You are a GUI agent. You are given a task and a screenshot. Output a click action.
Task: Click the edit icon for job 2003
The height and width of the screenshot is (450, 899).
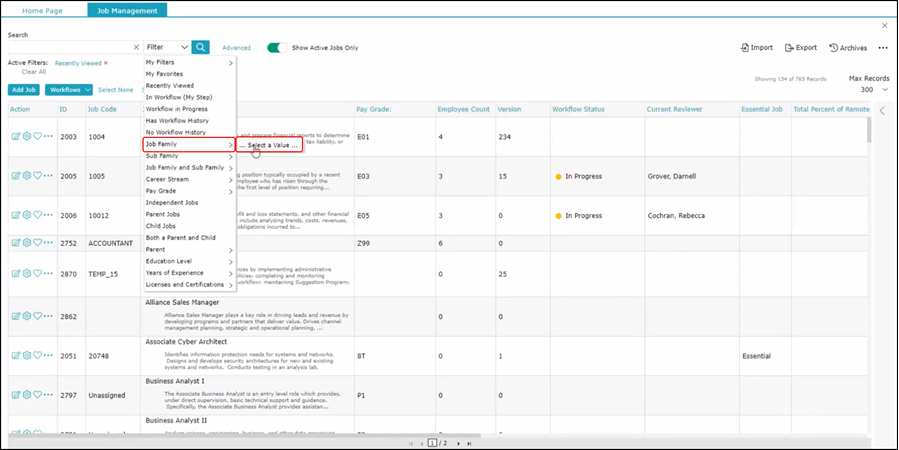tap(16, 136)
